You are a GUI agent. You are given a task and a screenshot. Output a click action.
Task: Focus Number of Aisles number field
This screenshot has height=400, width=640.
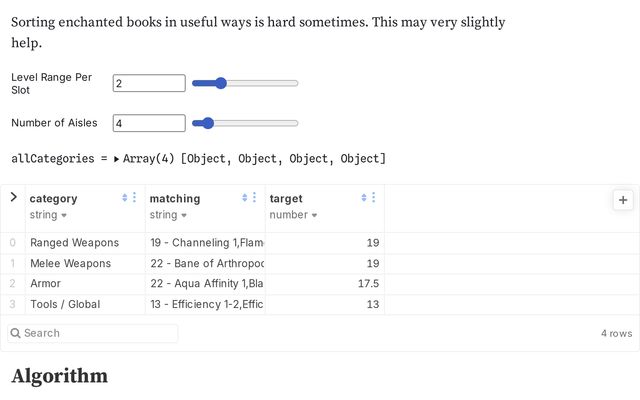pos(149,123)
